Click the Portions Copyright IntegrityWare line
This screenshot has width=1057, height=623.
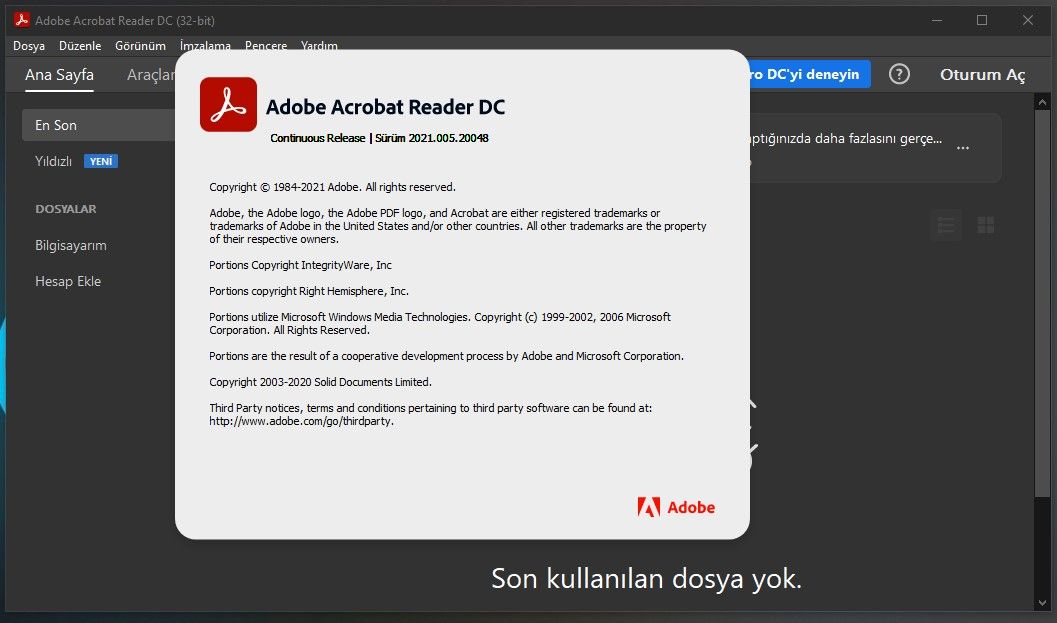tap(300, 265)
